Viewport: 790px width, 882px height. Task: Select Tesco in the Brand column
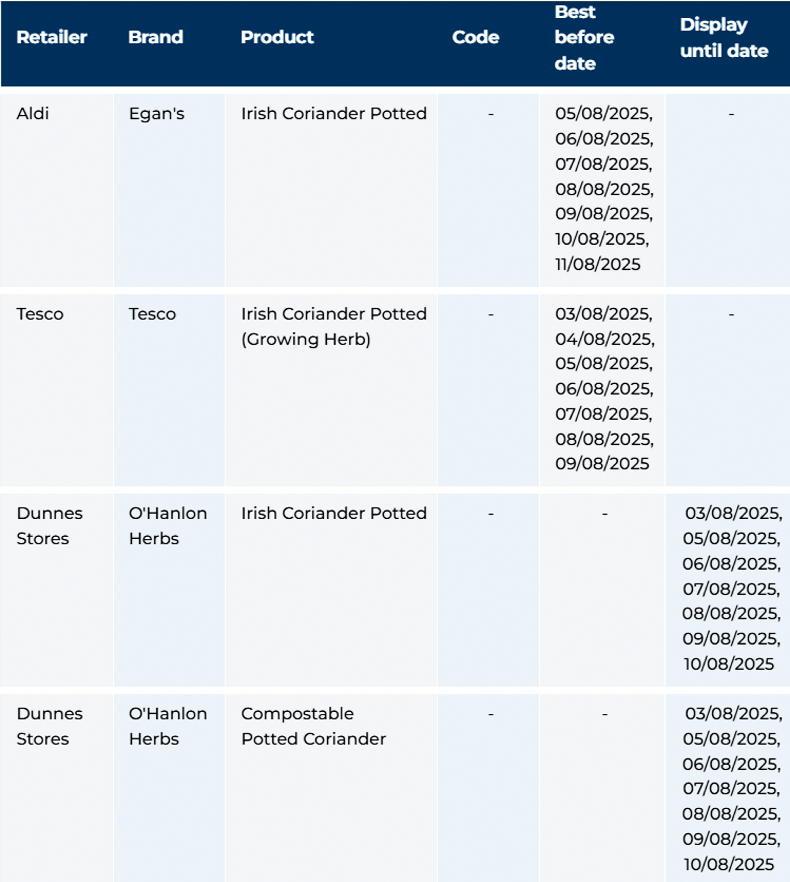point(152,314)
